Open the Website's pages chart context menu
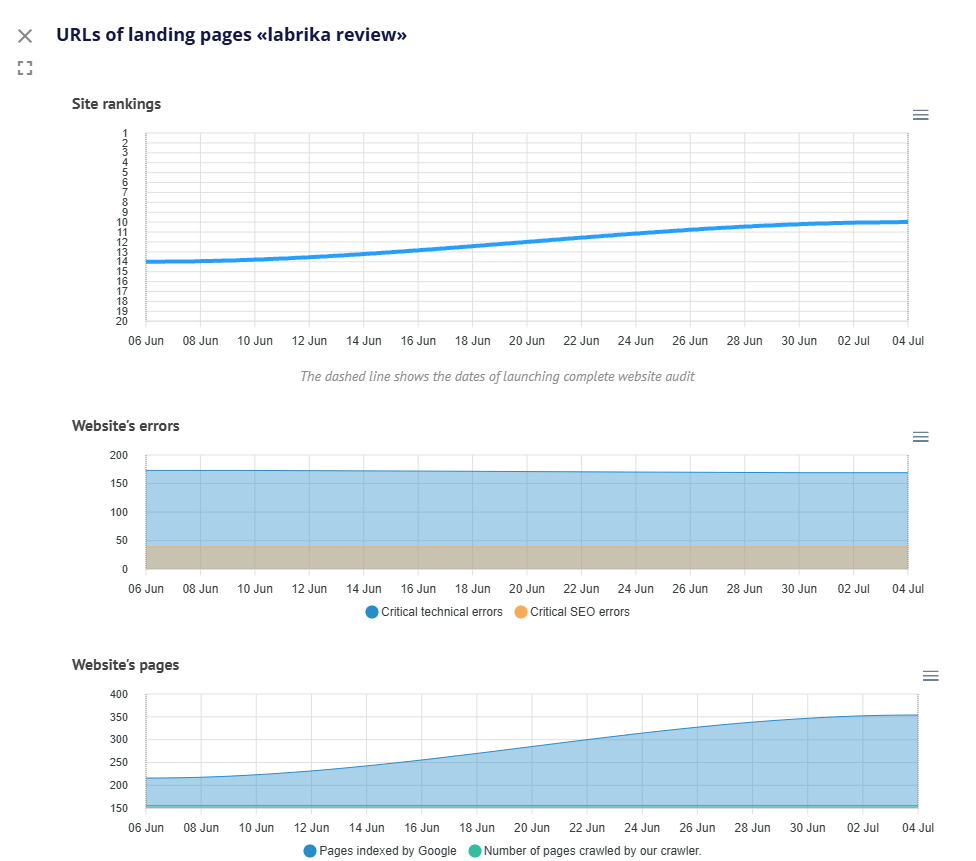976x861 pixels. [930, 676]
